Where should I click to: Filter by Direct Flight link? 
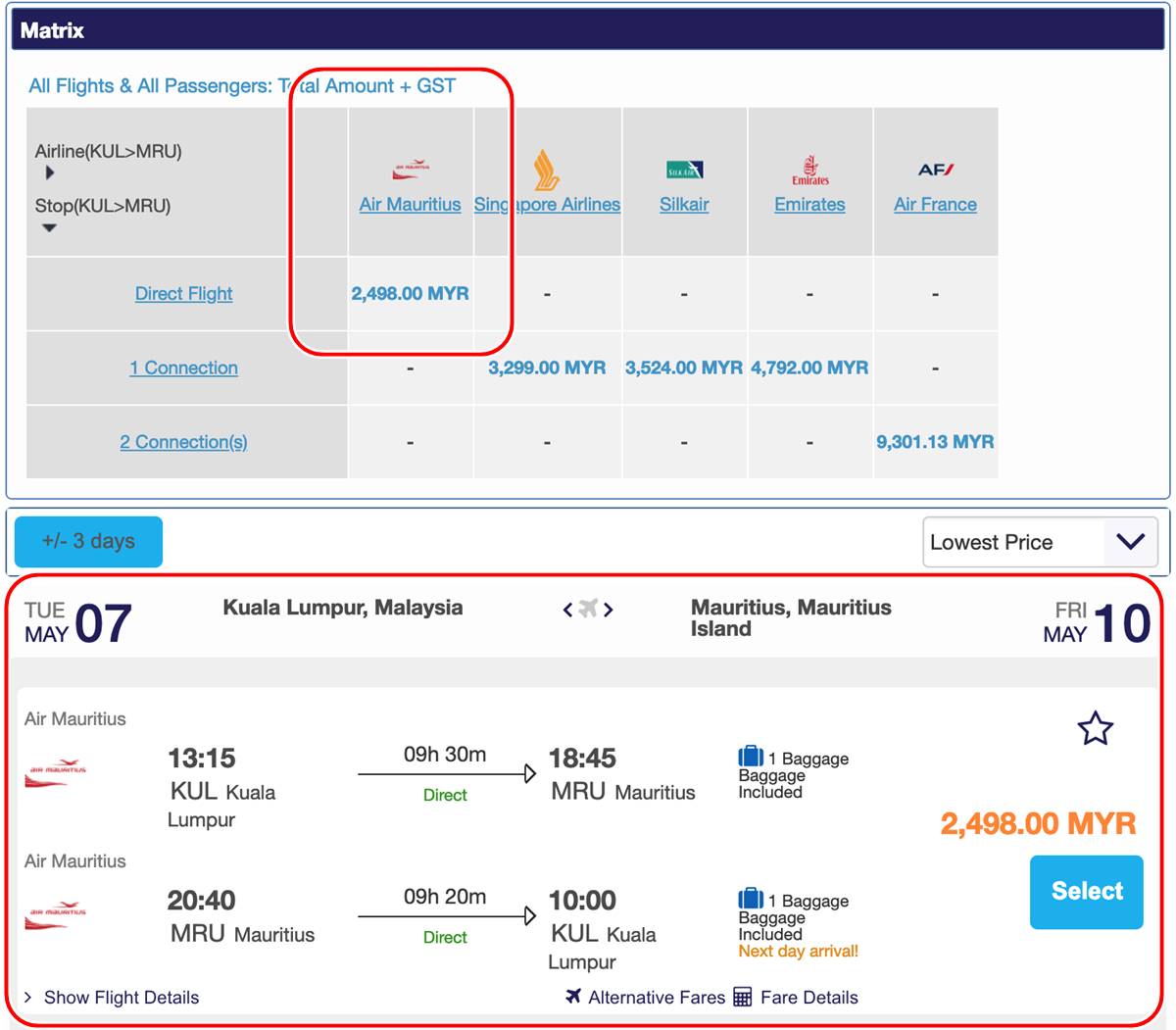point(183,294)
